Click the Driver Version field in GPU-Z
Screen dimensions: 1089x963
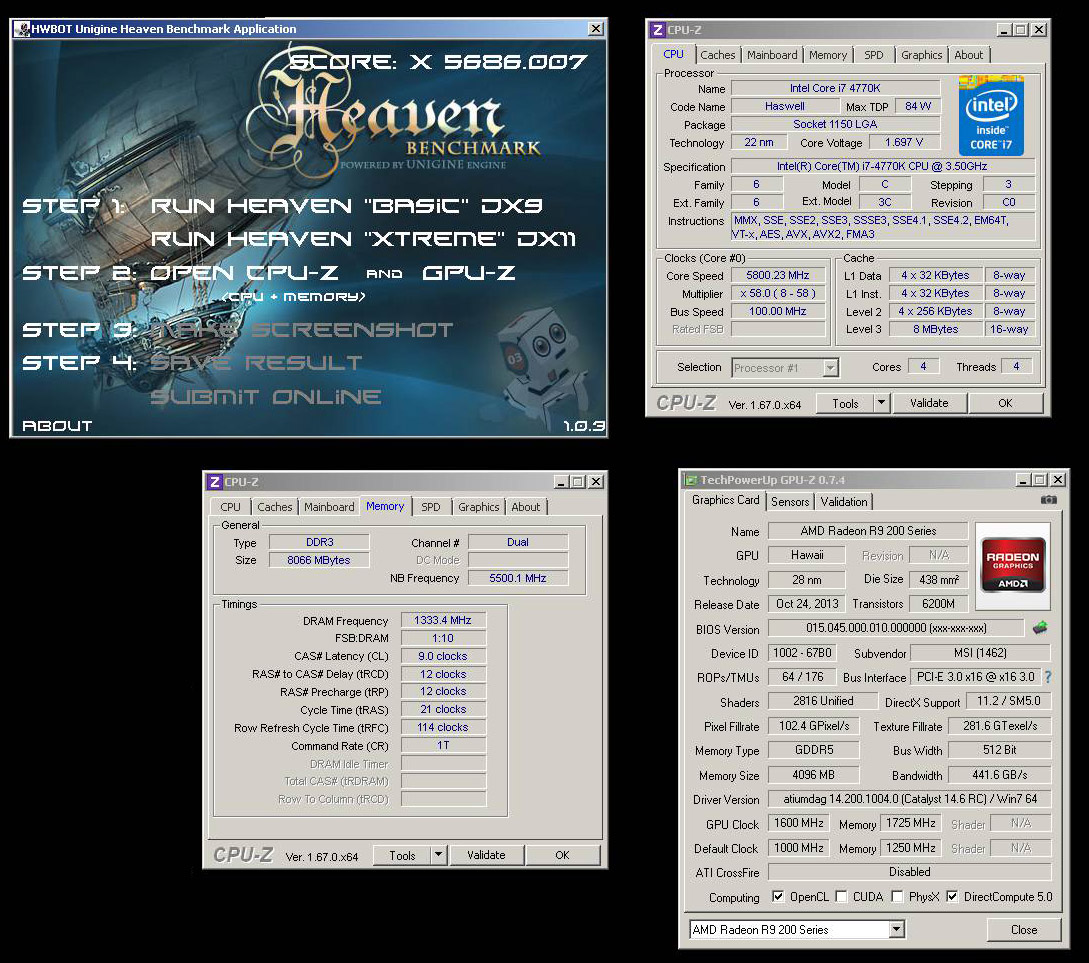coord(910,798)
